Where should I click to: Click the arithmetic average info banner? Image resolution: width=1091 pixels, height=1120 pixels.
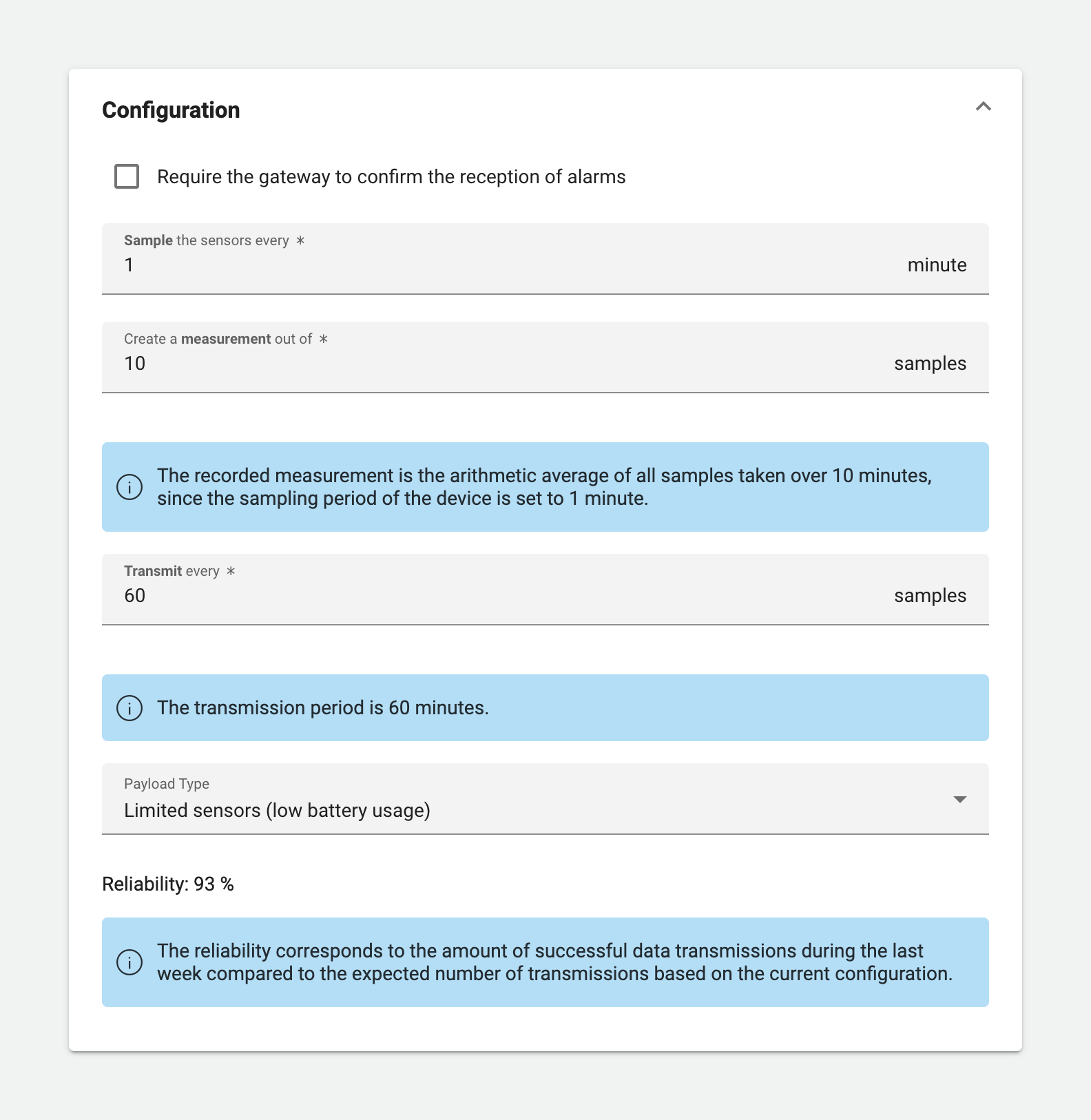pos(544,486)
